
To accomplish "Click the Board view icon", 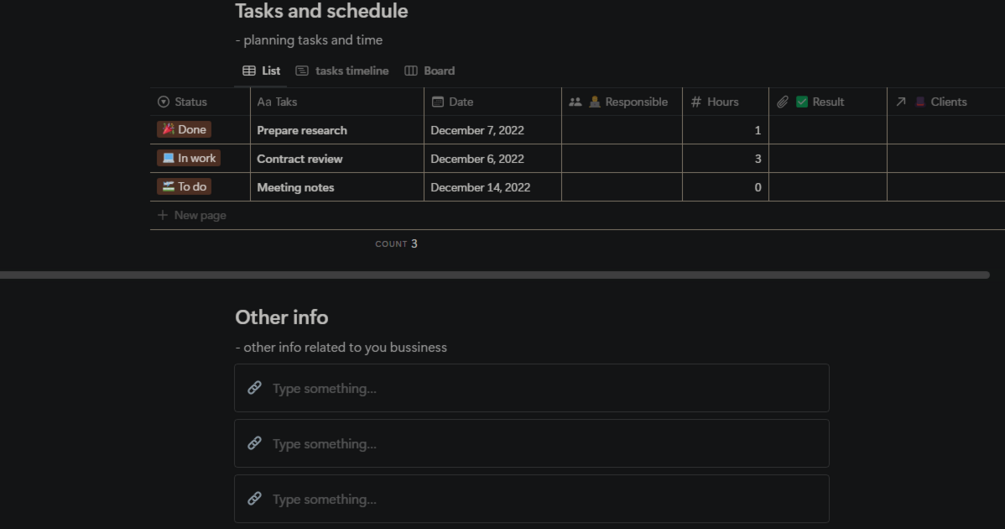I will tap(411, 71).
